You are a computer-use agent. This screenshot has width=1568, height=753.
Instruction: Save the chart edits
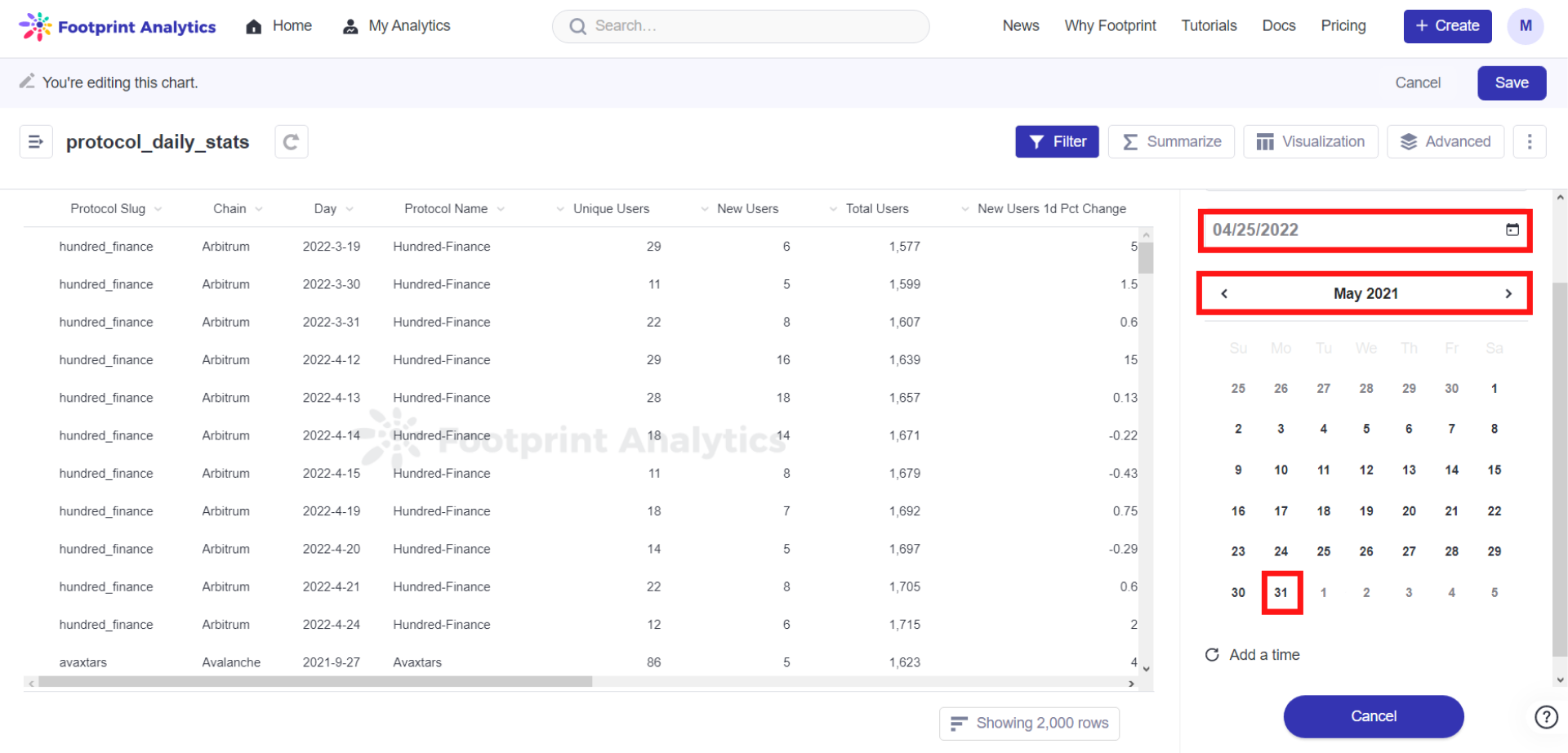point(1512,83)
